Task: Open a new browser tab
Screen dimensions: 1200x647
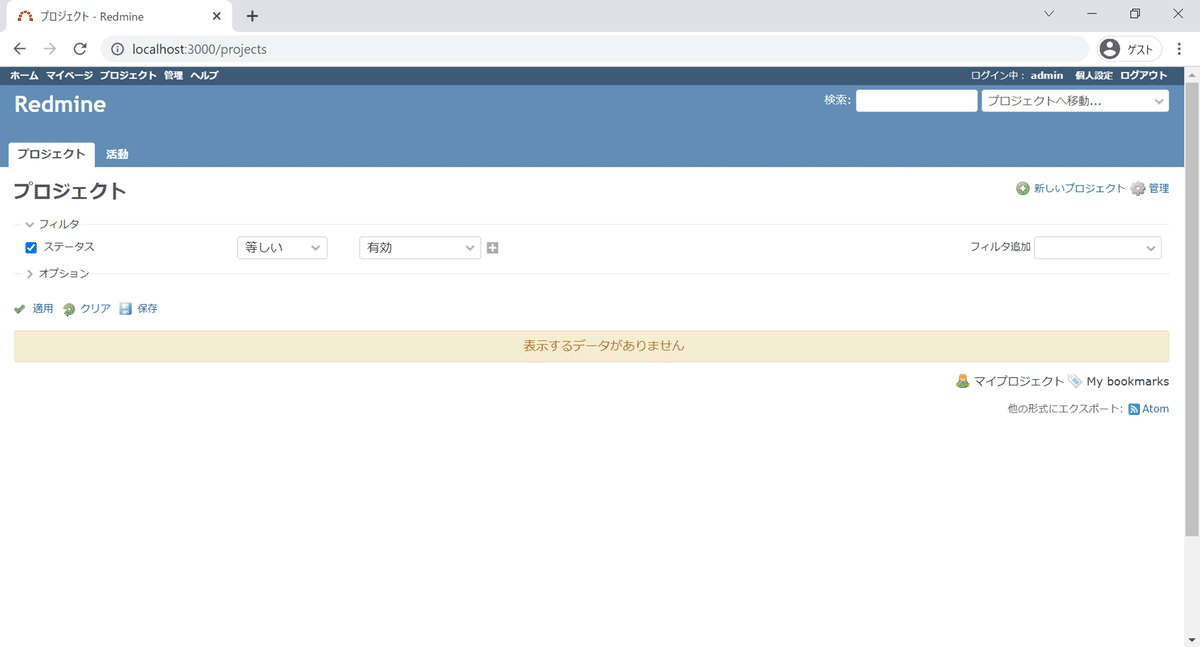Action: click(x=252, y=16)
